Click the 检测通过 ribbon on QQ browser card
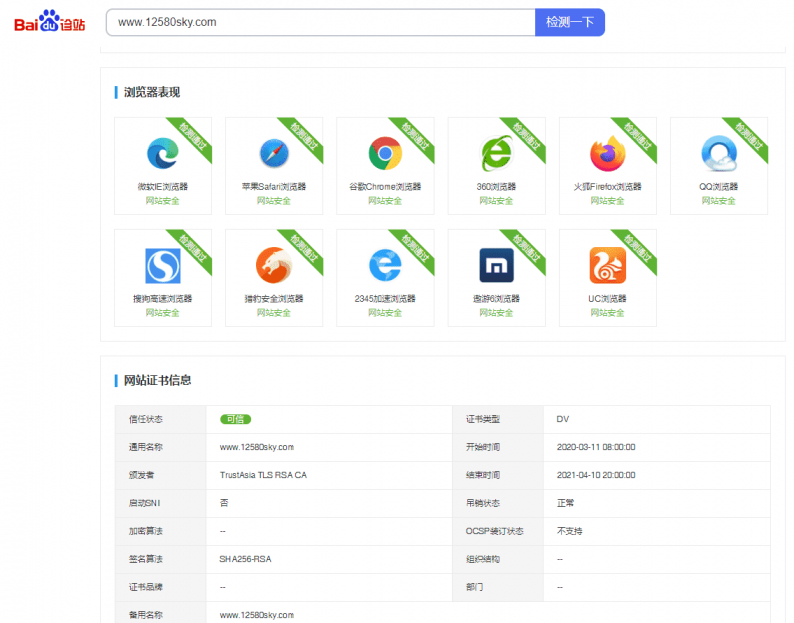The image size is (794, 623). tap(748, 136)
